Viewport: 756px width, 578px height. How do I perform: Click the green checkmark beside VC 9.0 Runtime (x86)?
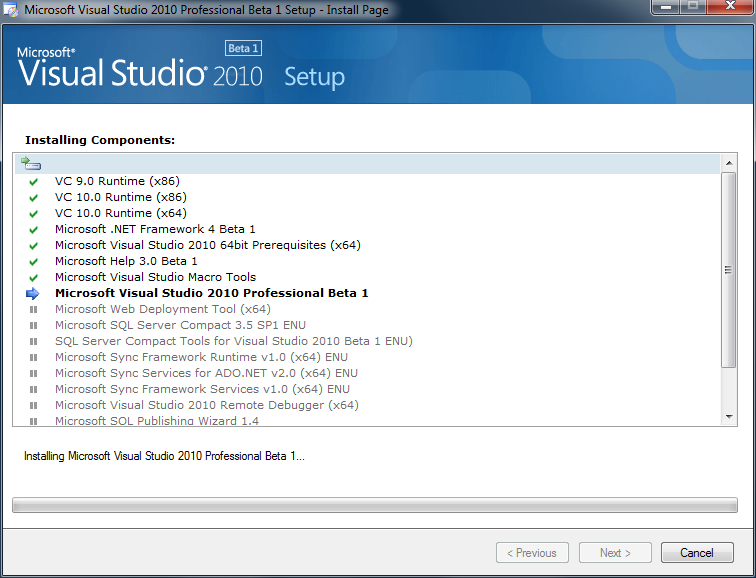33,182
